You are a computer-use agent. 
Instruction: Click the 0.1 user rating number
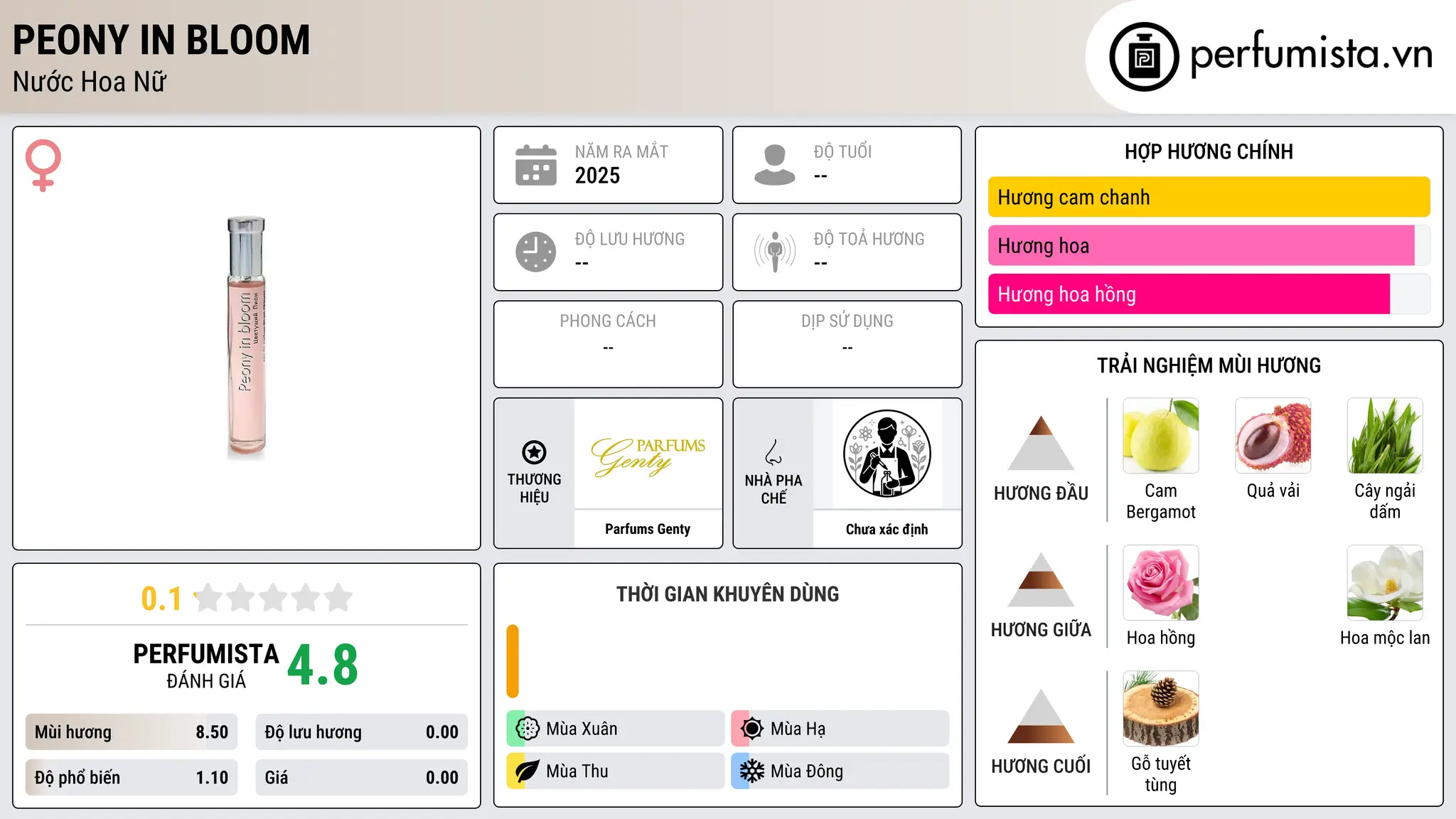pos(161,599)
